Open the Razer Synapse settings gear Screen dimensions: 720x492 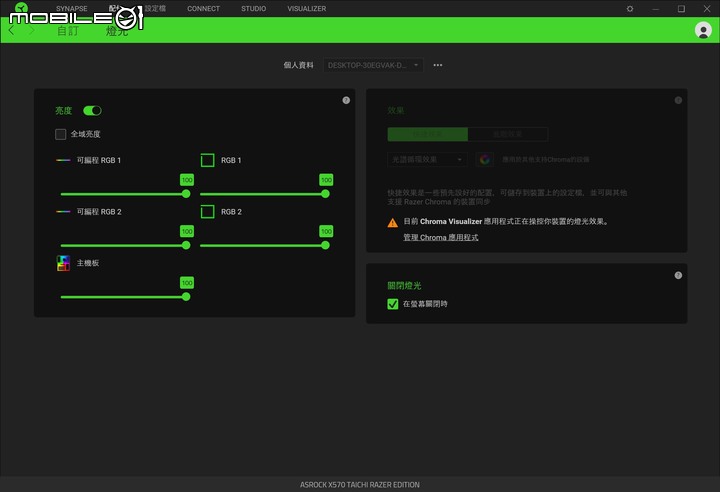[630, 9]
